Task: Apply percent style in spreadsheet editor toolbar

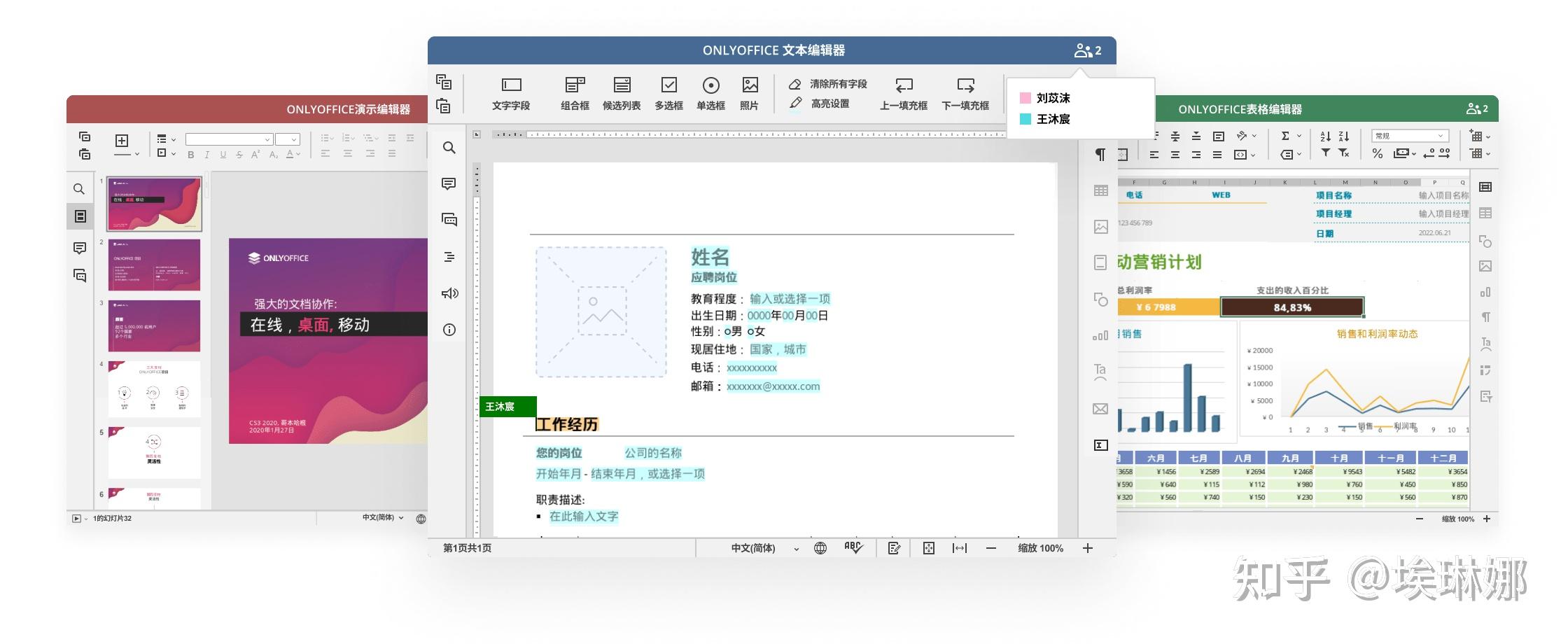Action: (x=1378, y=153)
